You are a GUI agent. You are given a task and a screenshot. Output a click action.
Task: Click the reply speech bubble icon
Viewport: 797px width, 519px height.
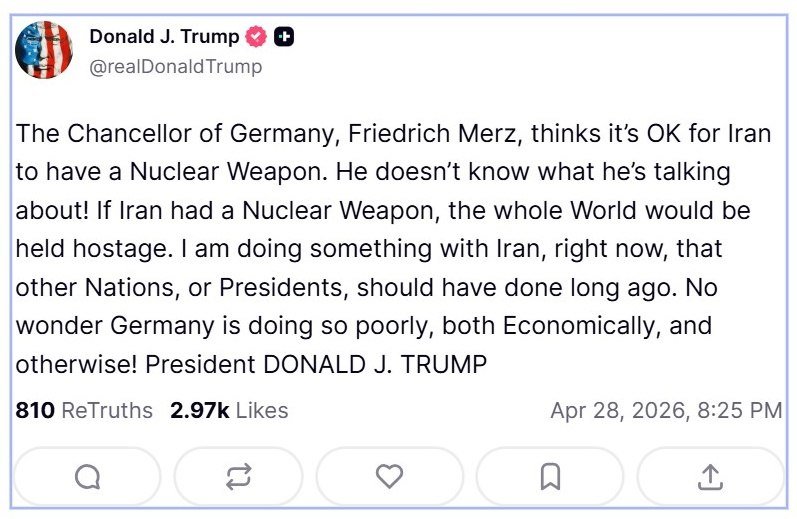[x=87, y=477]
